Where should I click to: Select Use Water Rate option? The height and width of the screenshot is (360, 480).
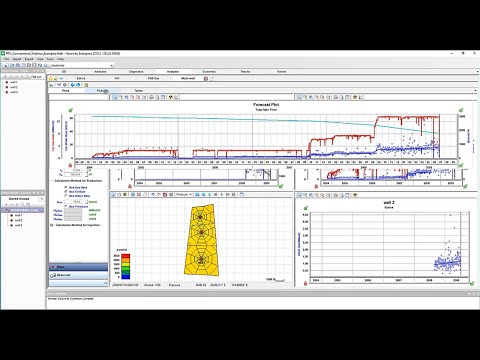(x=77, y=196)
